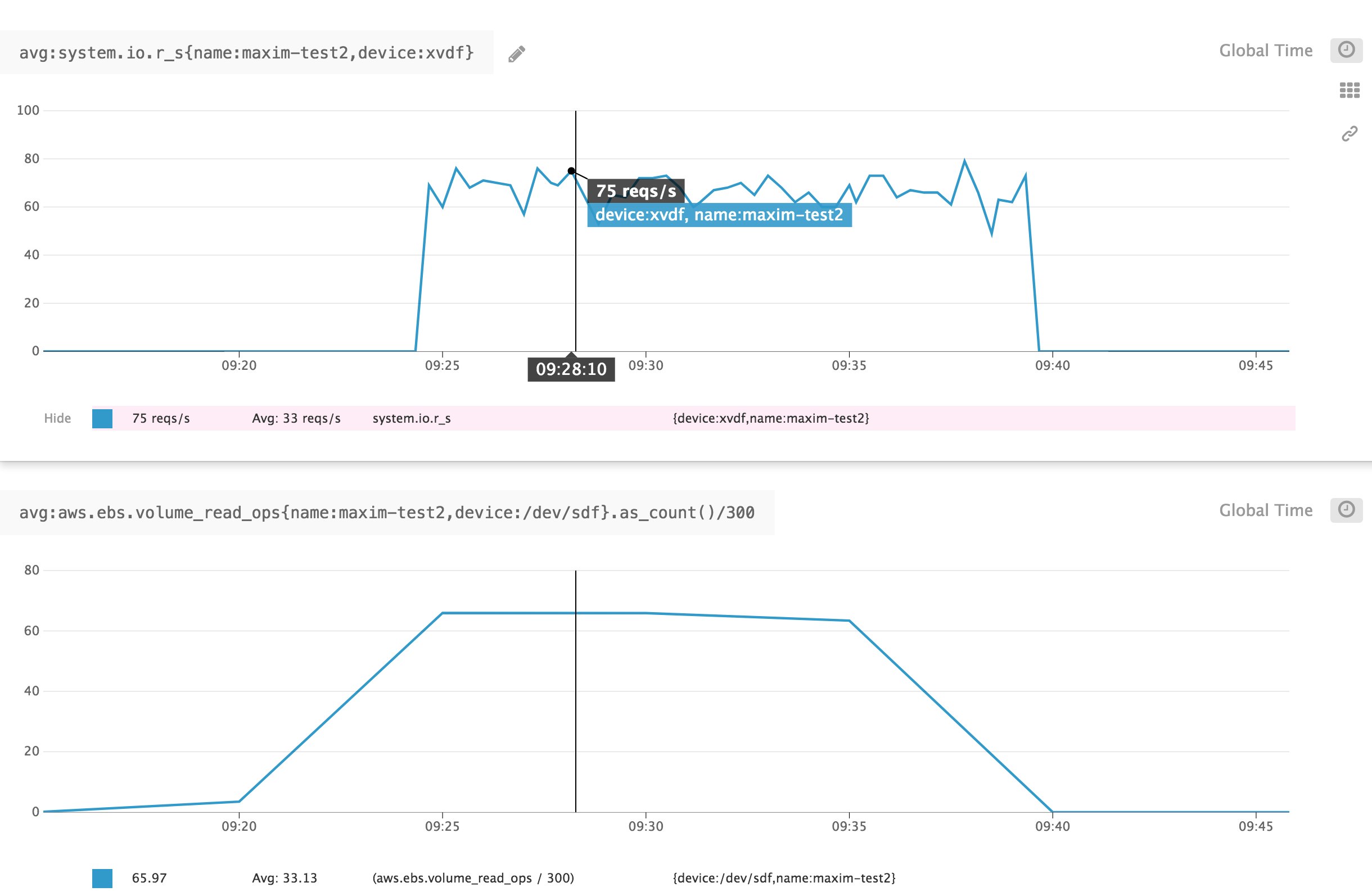
Task: Toggle Global Time on the bottom graph
Action: 1266,510
